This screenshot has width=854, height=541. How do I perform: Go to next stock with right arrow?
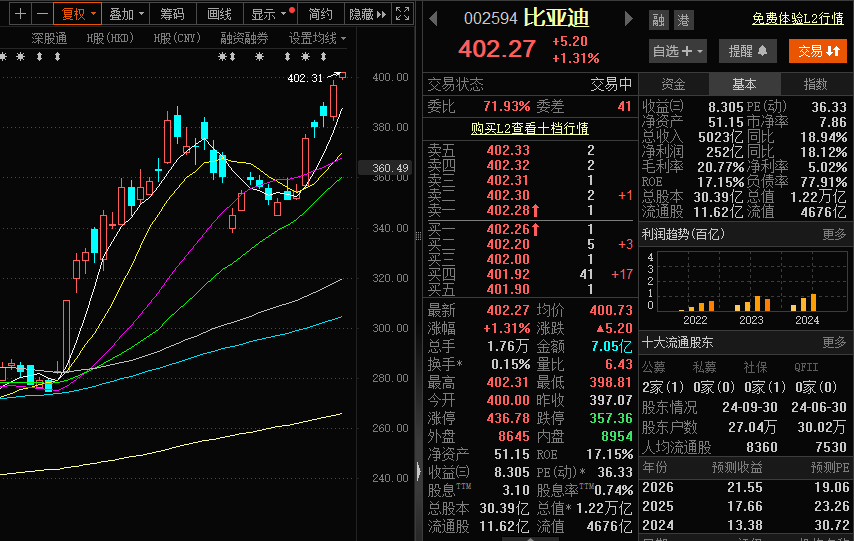tap(629, 19)
